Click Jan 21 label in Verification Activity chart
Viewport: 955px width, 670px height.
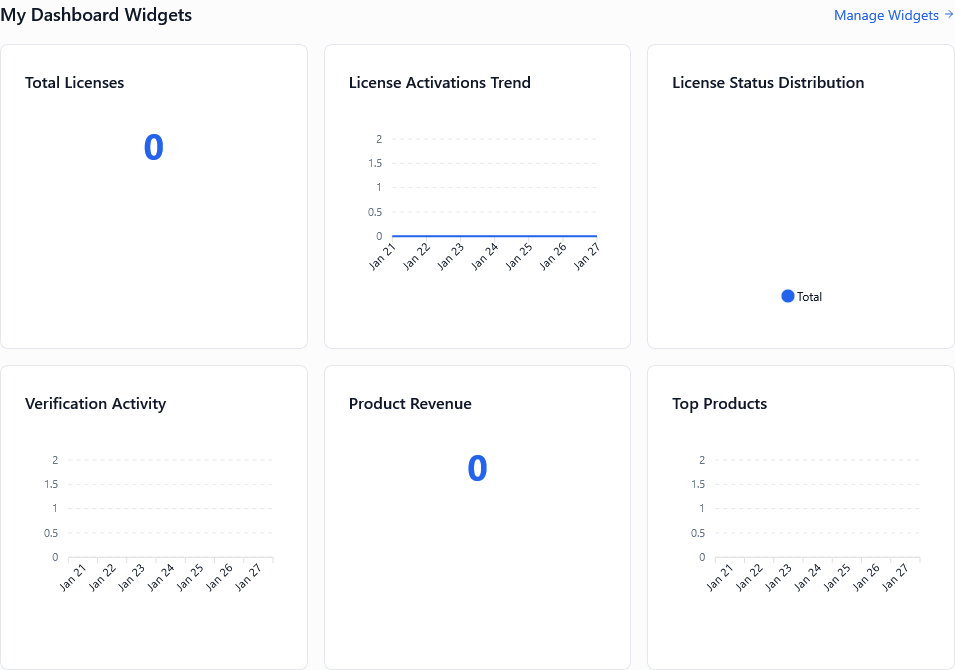73,578
